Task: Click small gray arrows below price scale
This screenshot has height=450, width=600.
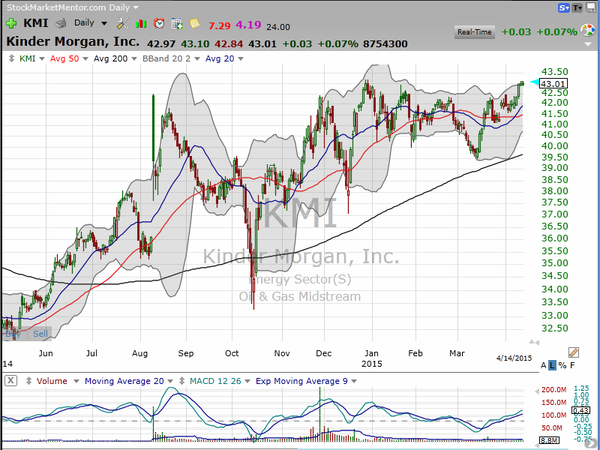Action: pyautogui.click(x=534, y=342)
